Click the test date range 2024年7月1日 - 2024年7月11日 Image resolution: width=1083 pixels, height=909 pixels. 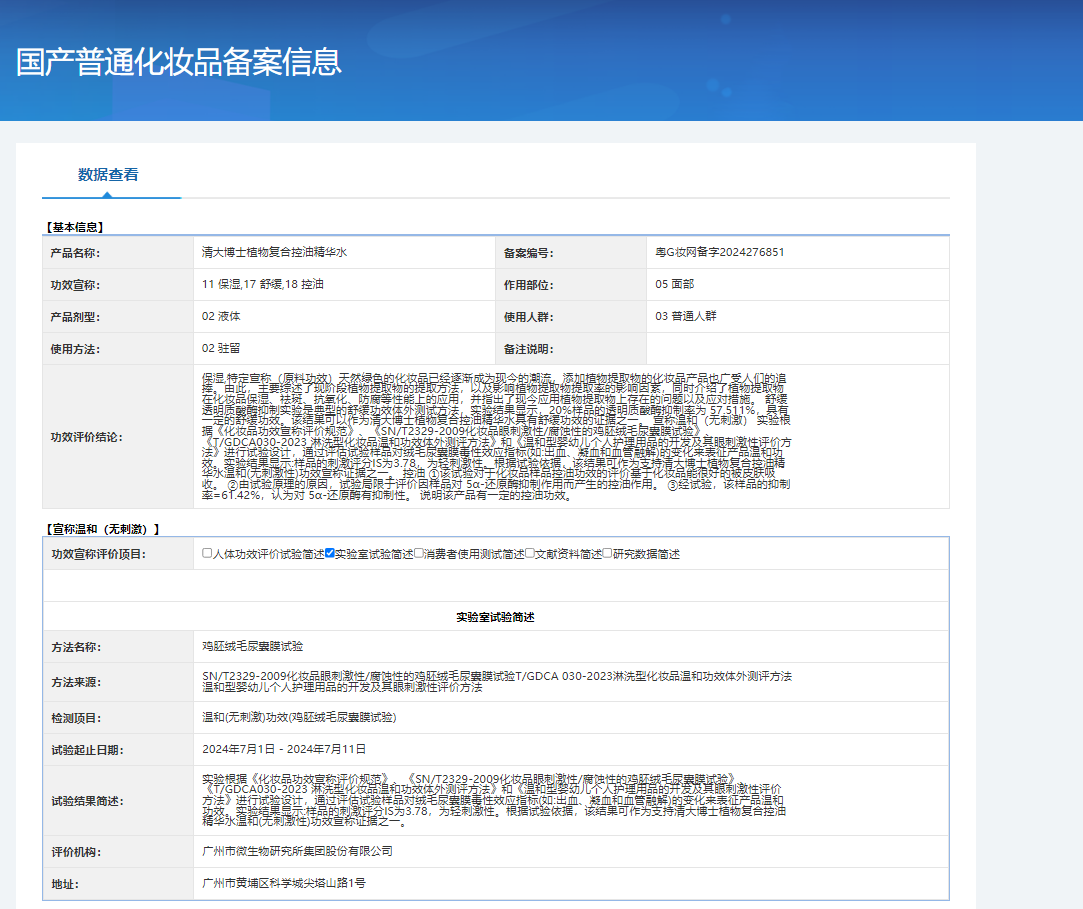point(284,748)
